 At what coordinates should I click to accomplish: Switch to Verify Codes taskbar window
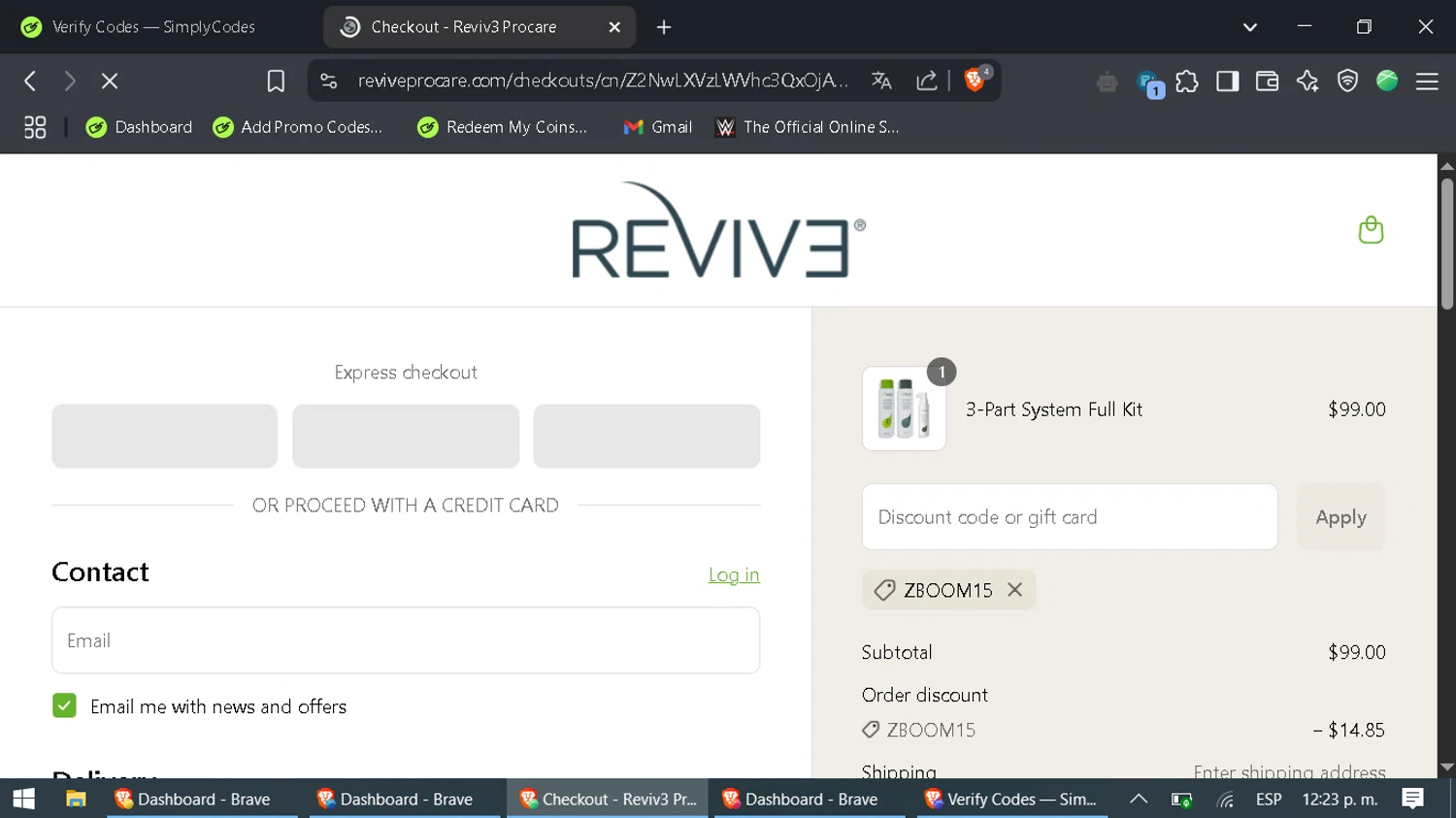pos(1011,799)
